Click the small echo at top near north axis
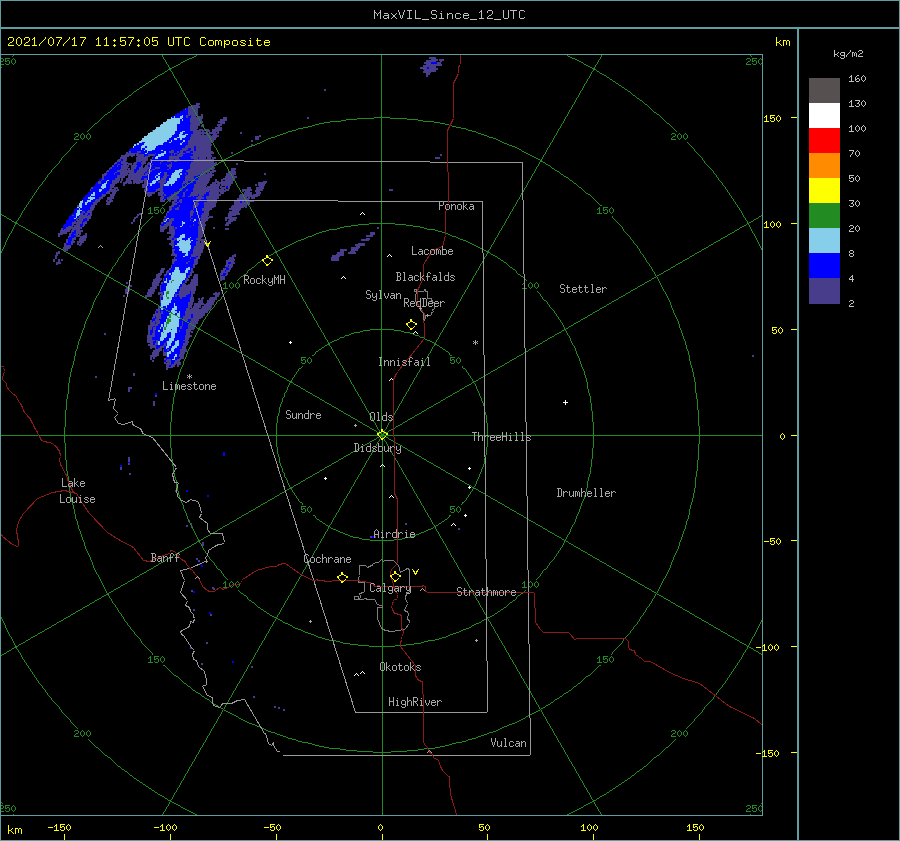Viewport: 900px width, 841px height. point(432,66)
